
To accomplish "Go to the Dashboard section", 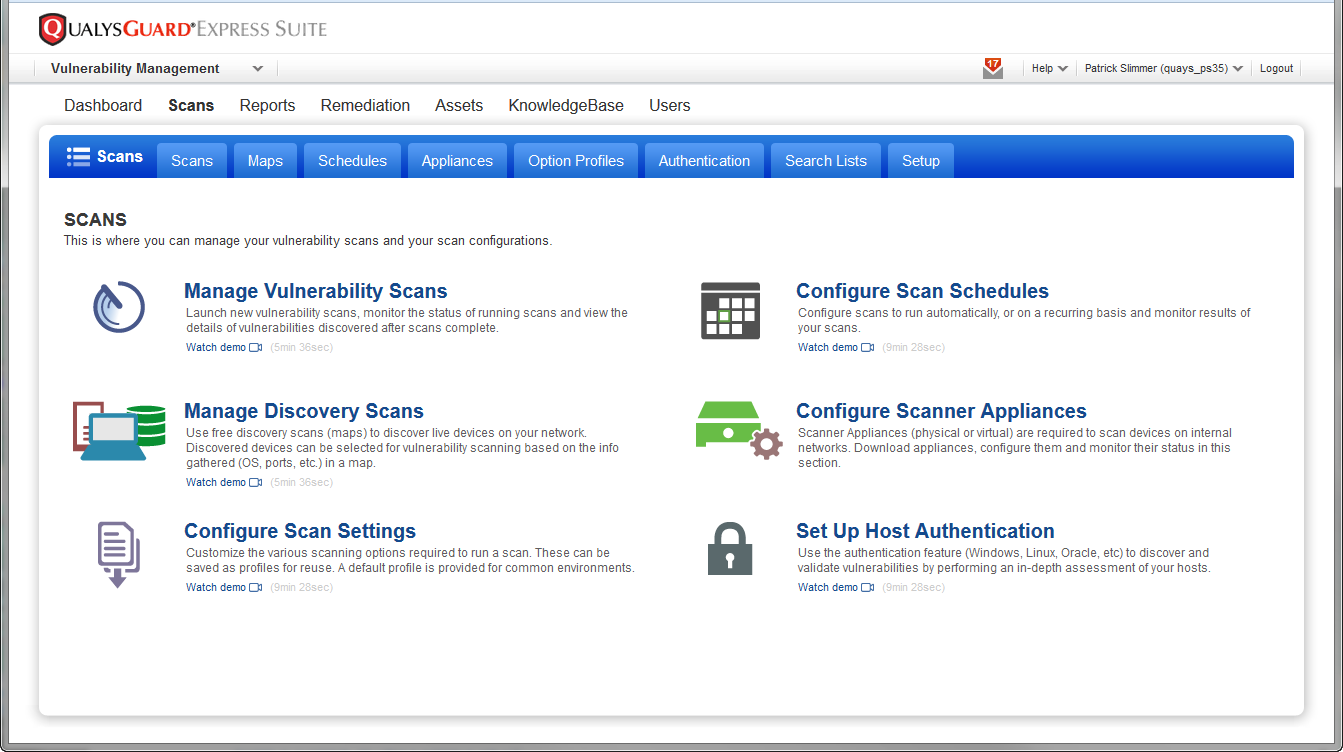I will 103,106.
